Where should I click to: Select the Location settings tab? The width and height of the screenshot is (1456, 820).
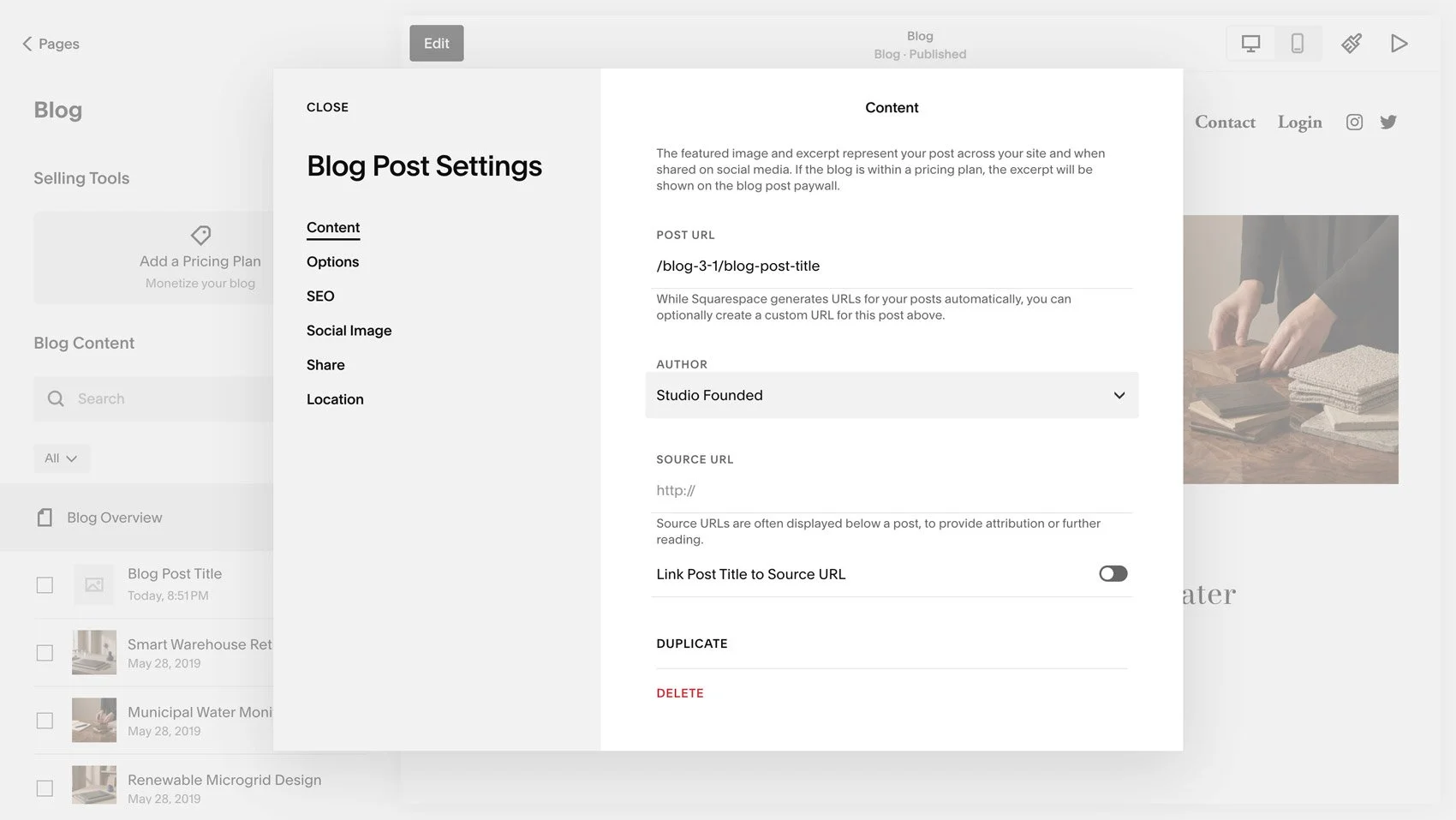point(335,399)
